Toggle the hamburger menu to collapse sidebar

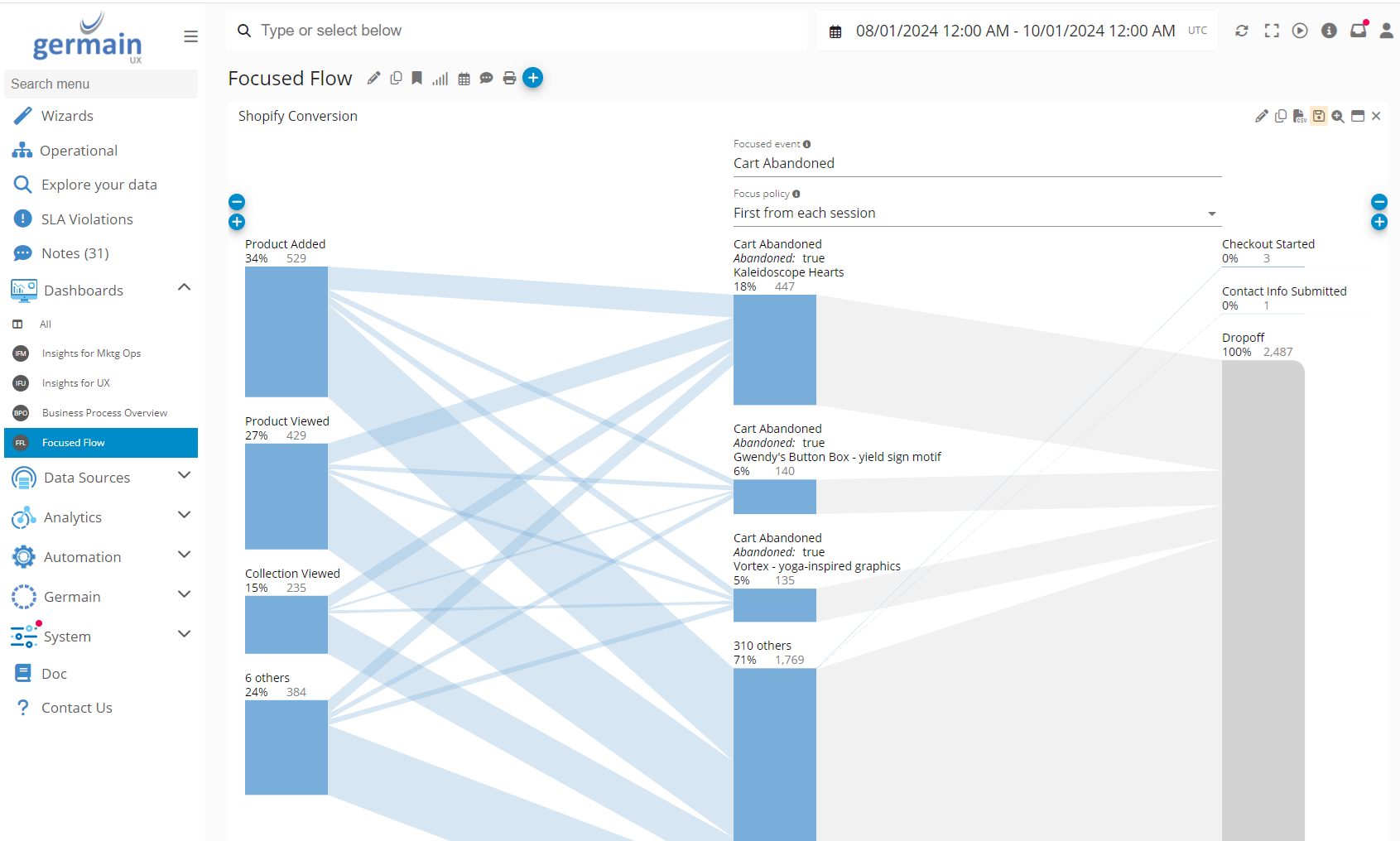(x=190, y=36)
